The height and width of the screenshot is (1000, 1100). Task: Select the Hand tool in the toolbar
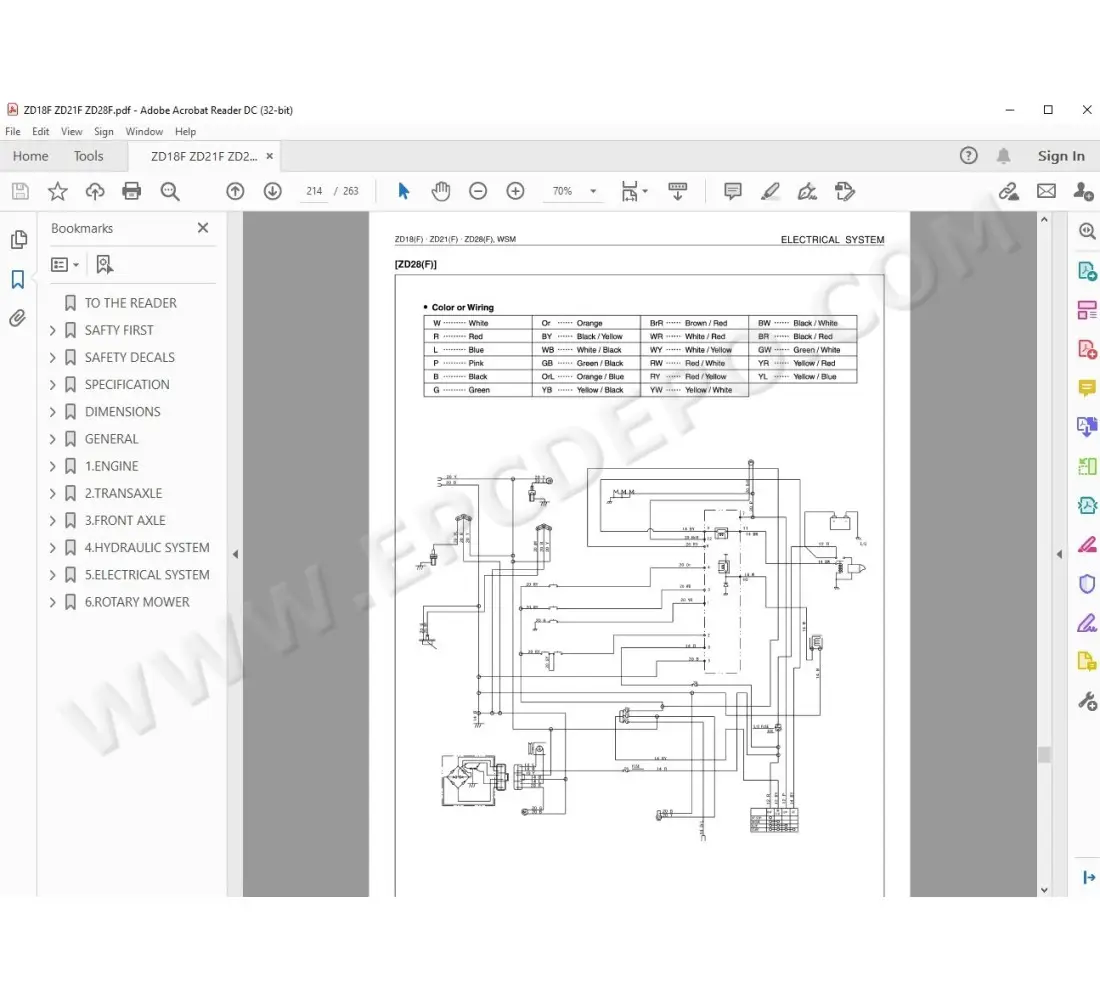[x=440, y=191]
